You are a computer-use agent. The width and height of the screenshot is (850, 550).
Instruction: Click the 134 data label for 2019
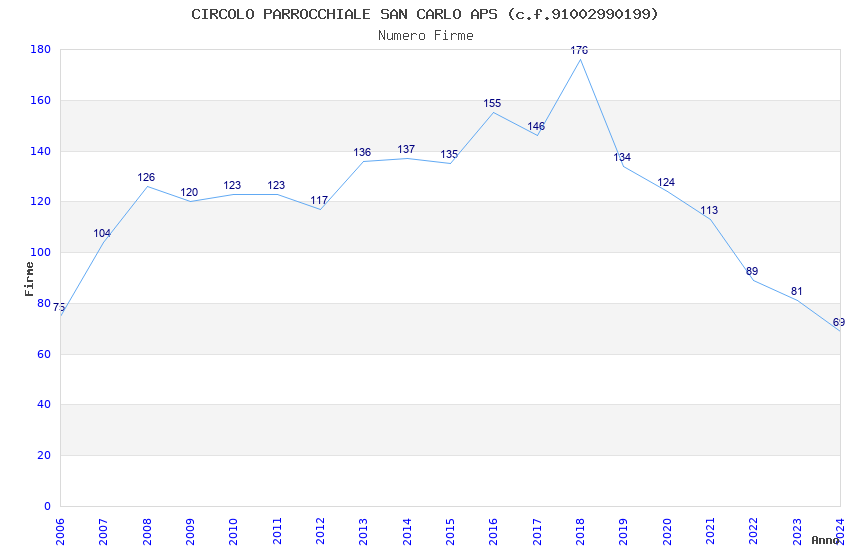pyautogui.click(x=622, y=157)
